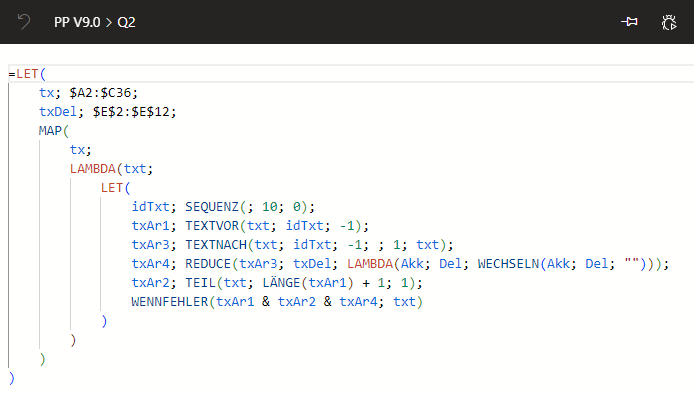The width and height of the screenshot is (694, 395).
Task: Click the range $E$2:$E$12
Action: tap(131, 112)
